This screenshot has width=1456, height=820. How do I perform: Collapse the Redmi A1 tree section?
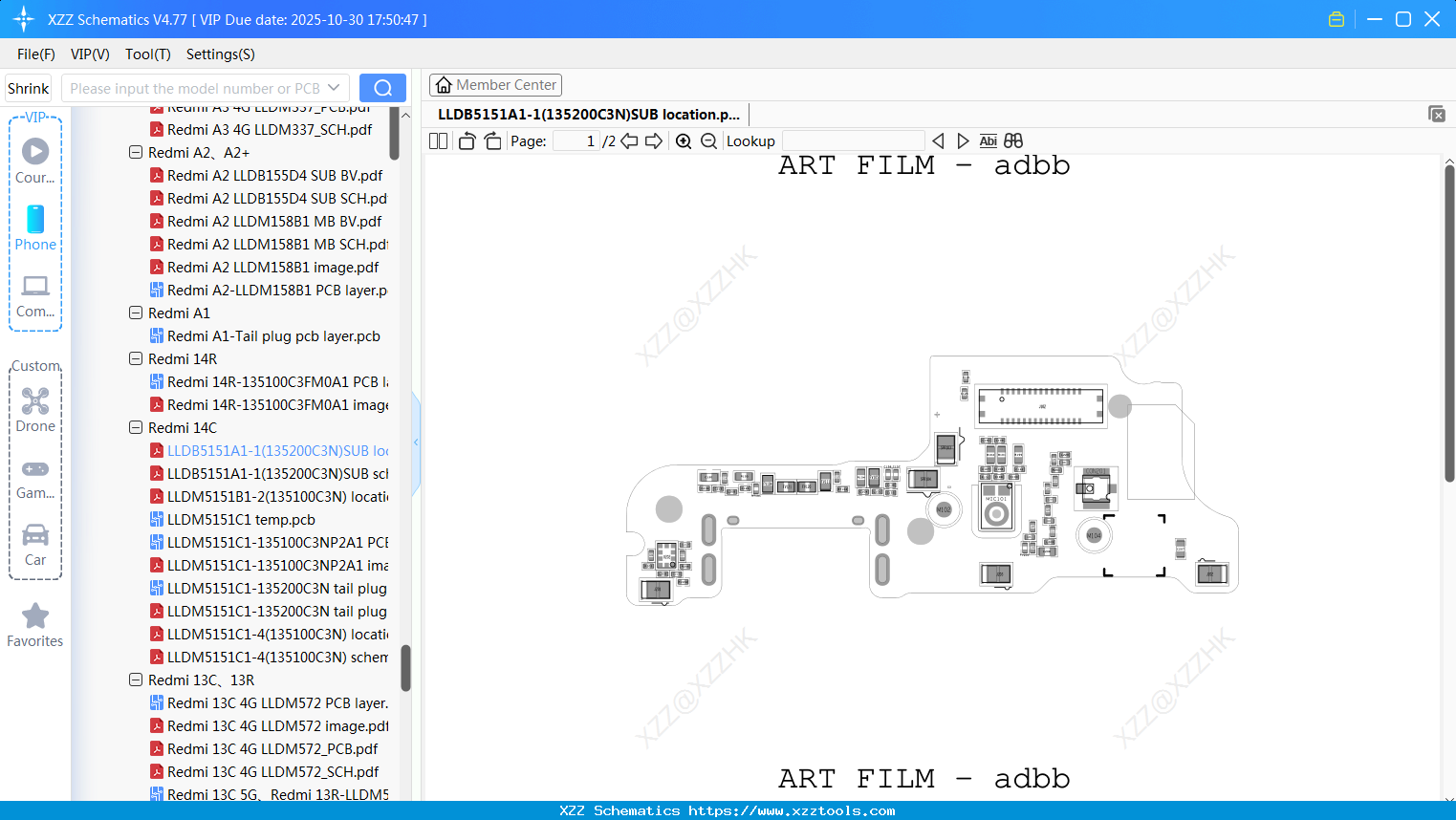click(x=135, y=313)
